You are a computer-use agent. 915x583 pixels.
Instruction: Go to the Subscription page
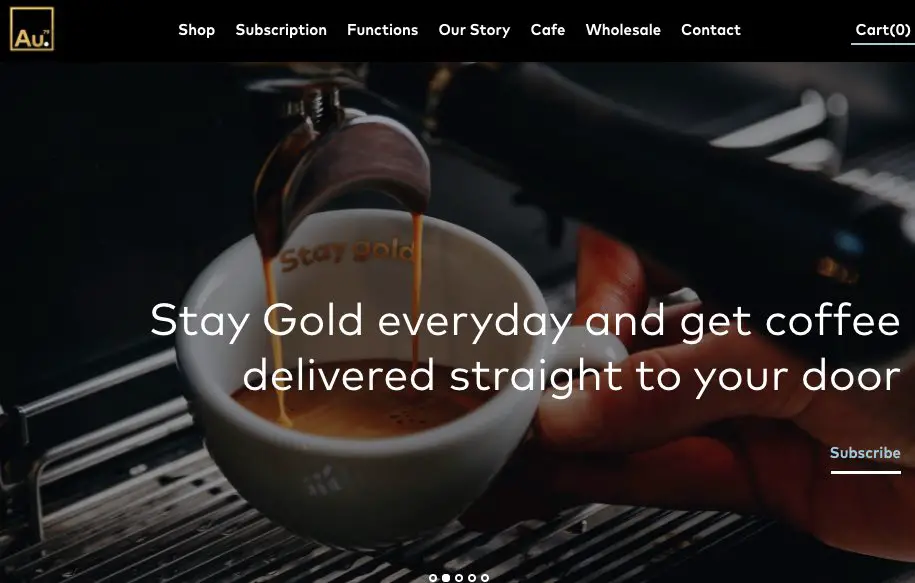(281, 30)
